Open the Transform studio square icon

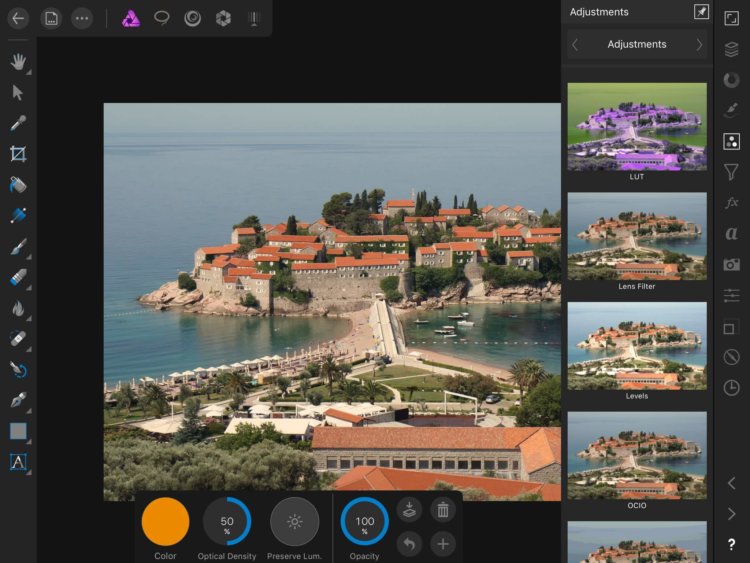(729, 328)
